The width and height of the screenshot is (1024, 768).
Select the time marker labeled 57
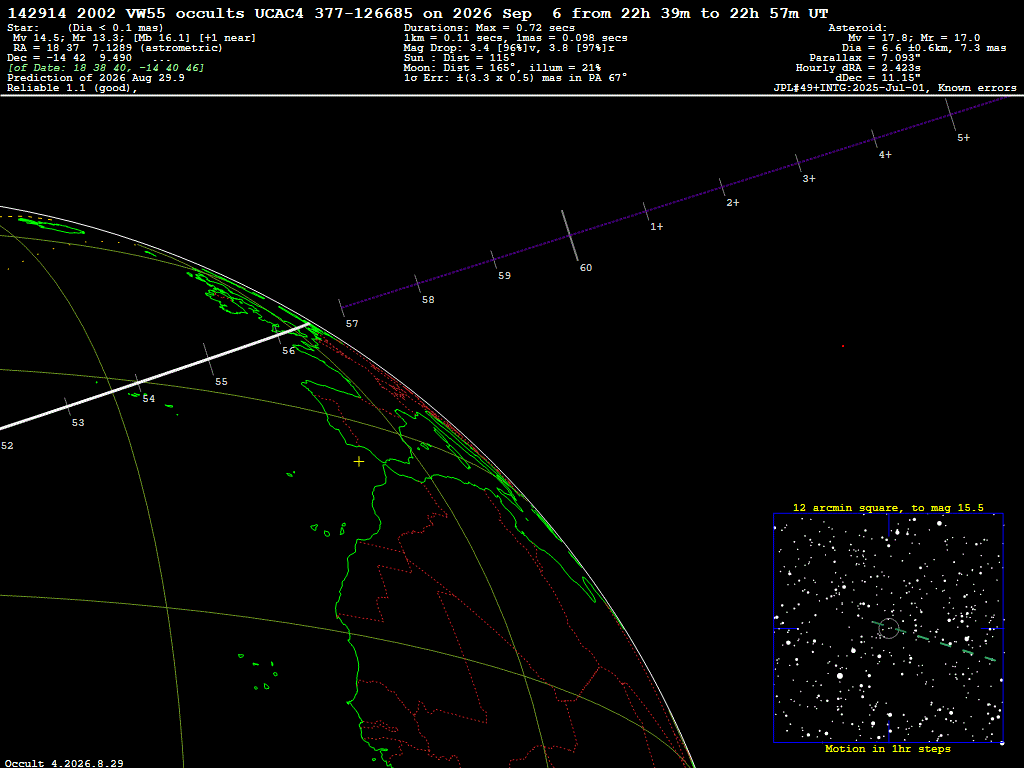(342, 308)
